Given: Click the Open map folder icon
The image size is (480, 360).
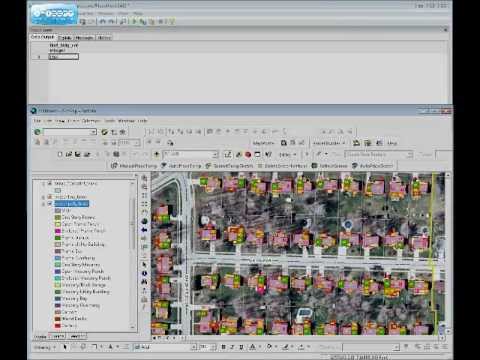Looking at the screenshot, I should [x=69, y=154].
